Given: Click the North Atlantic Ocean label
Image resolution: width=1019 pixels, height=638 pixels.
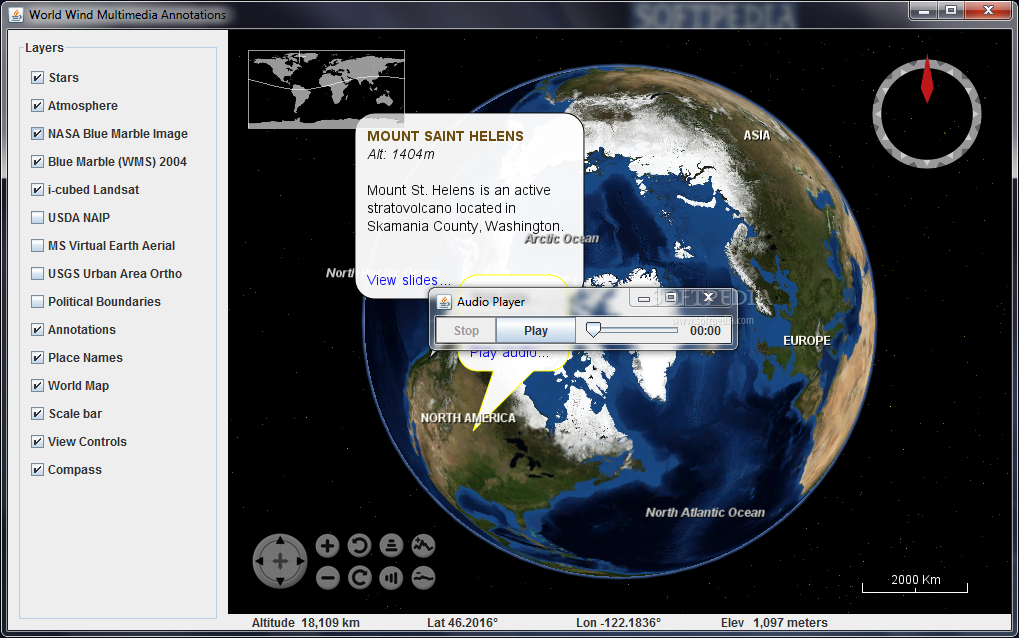Looking at the screenshot, I should [704, 513].
